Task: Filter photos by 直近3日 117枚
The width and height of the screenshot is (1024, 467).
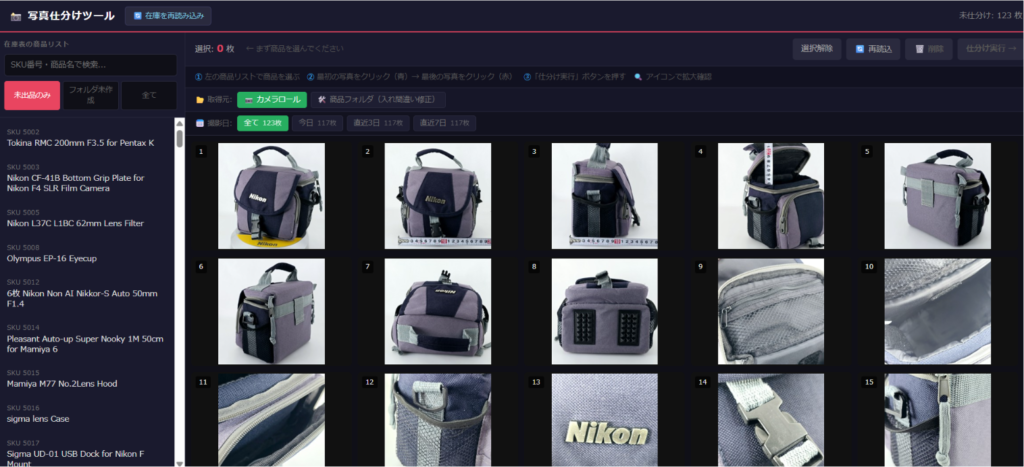Action: [x=378, y=123]
